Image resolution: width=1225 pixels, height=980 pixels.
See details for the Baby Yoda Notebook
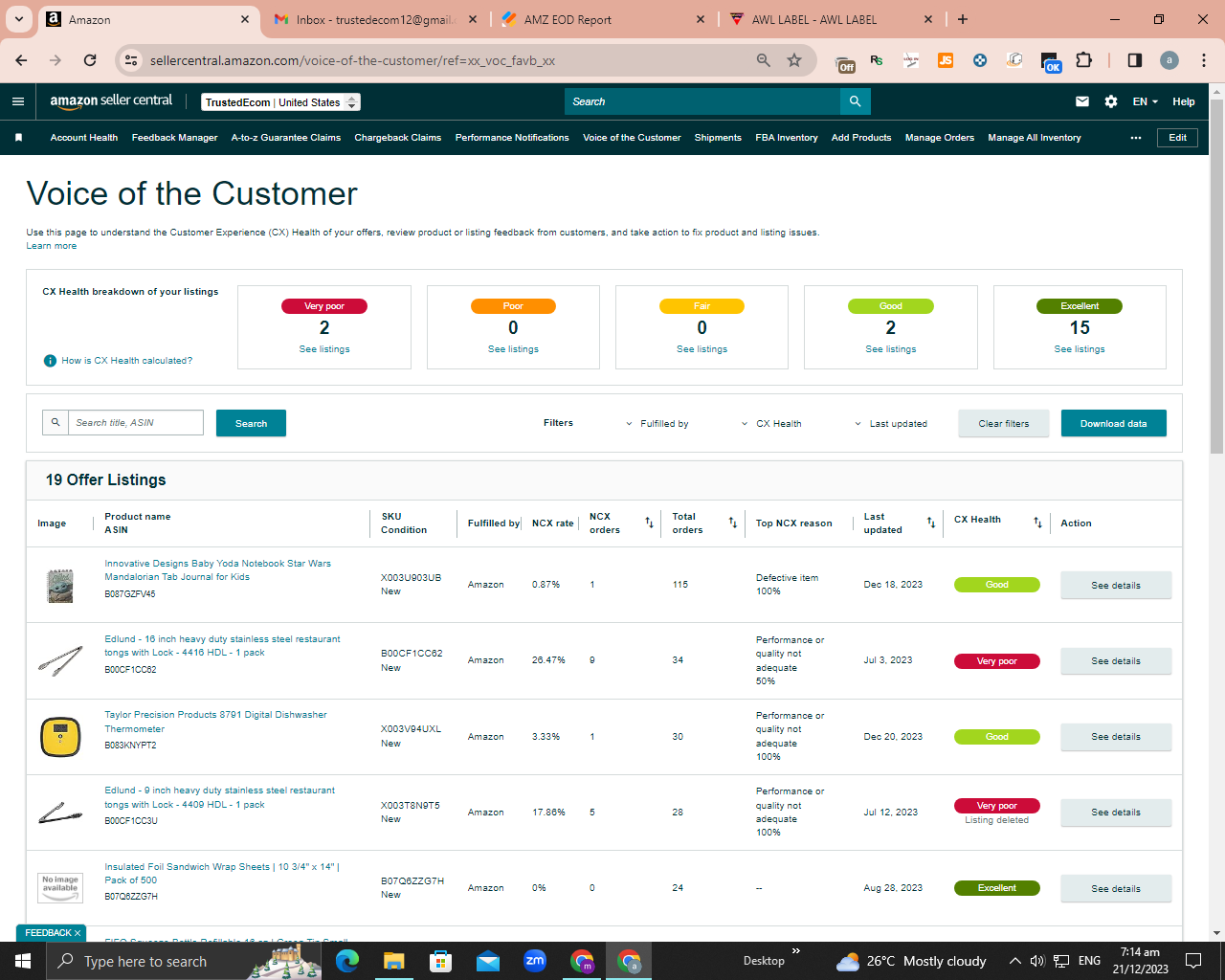click(x=1116, y=585)
